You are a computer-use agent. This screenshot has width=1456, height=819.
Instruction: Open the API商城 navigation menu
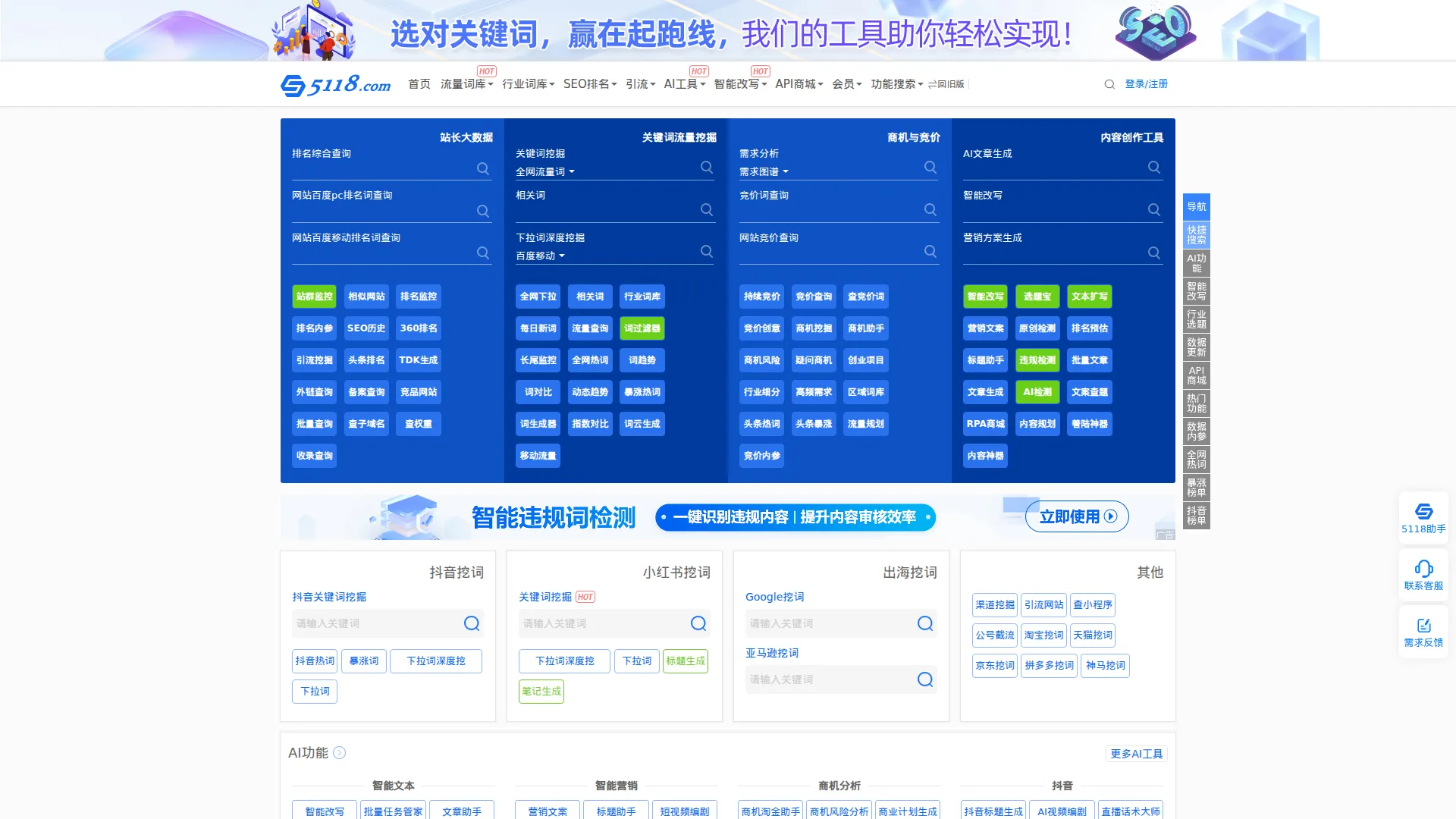(x=799, y=84)
